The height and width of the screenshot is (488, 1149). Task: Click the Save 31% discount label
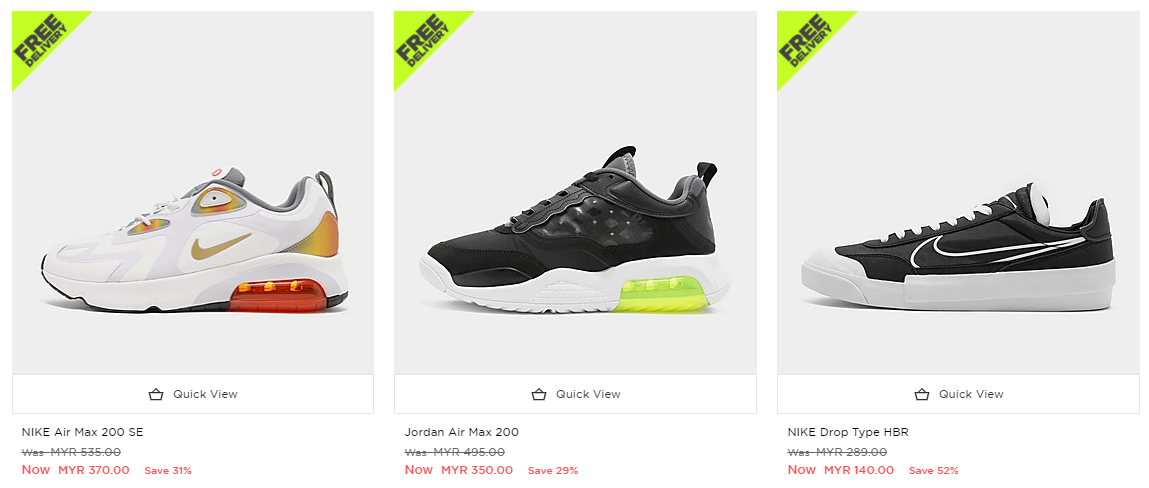[168, 471]
